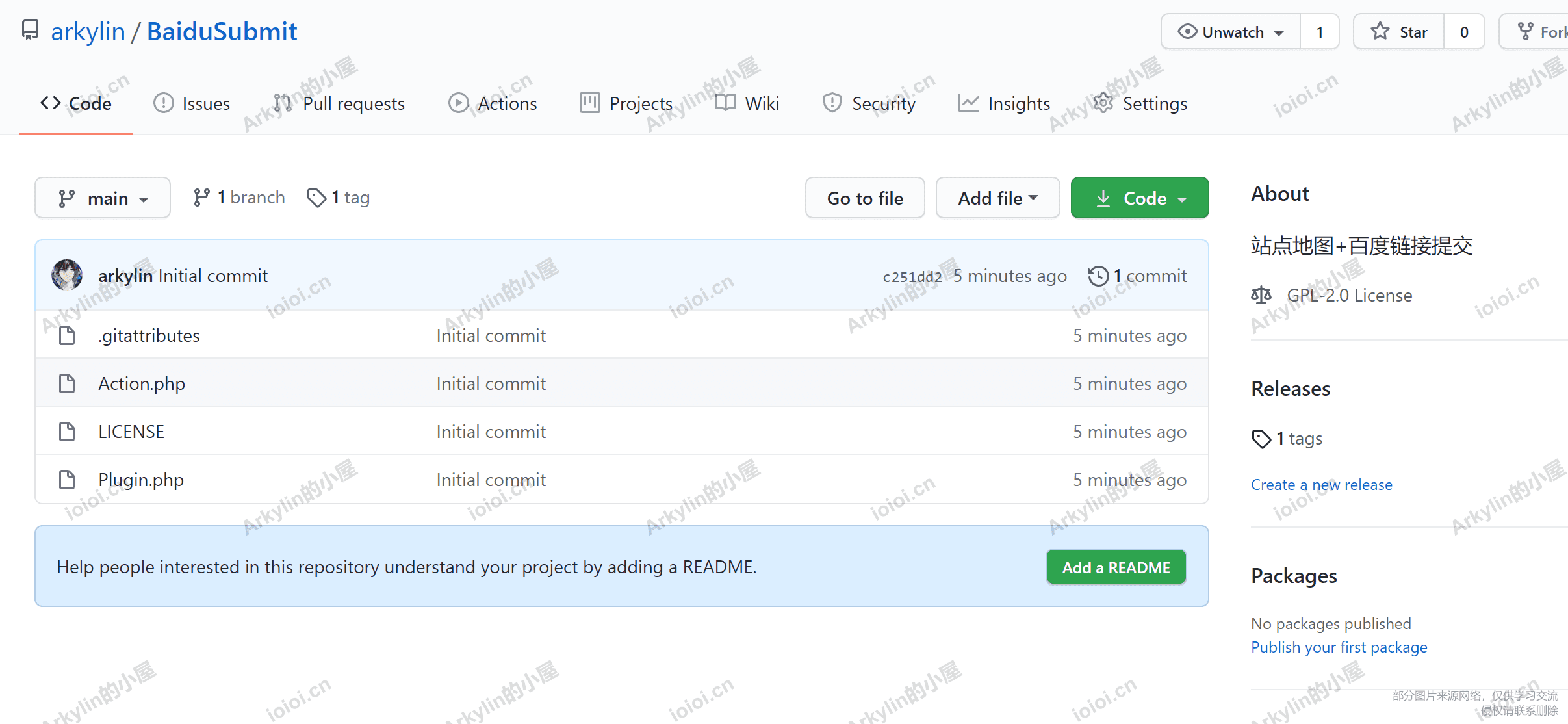The height and width of the screenshot is (724, 1568).
Task: Expand the main branch dropdown
Action: tap(103, 198)
